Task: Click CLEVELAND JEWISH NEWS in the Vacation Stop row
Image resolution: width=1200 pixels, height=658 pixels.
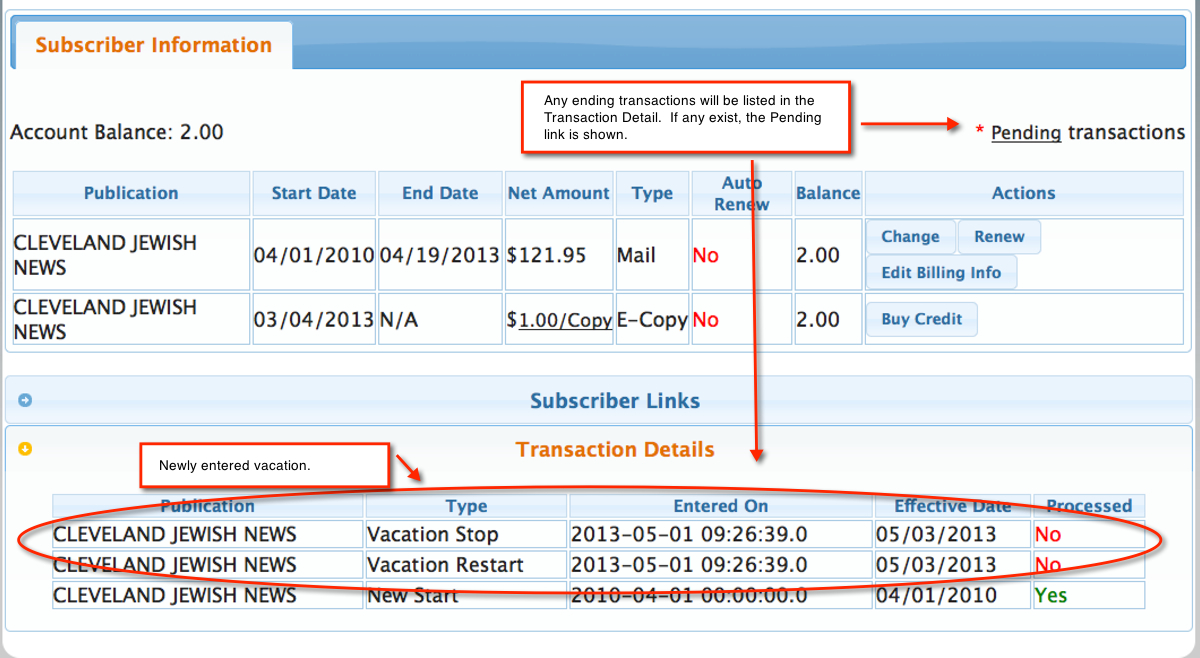Action: [175, 535]
